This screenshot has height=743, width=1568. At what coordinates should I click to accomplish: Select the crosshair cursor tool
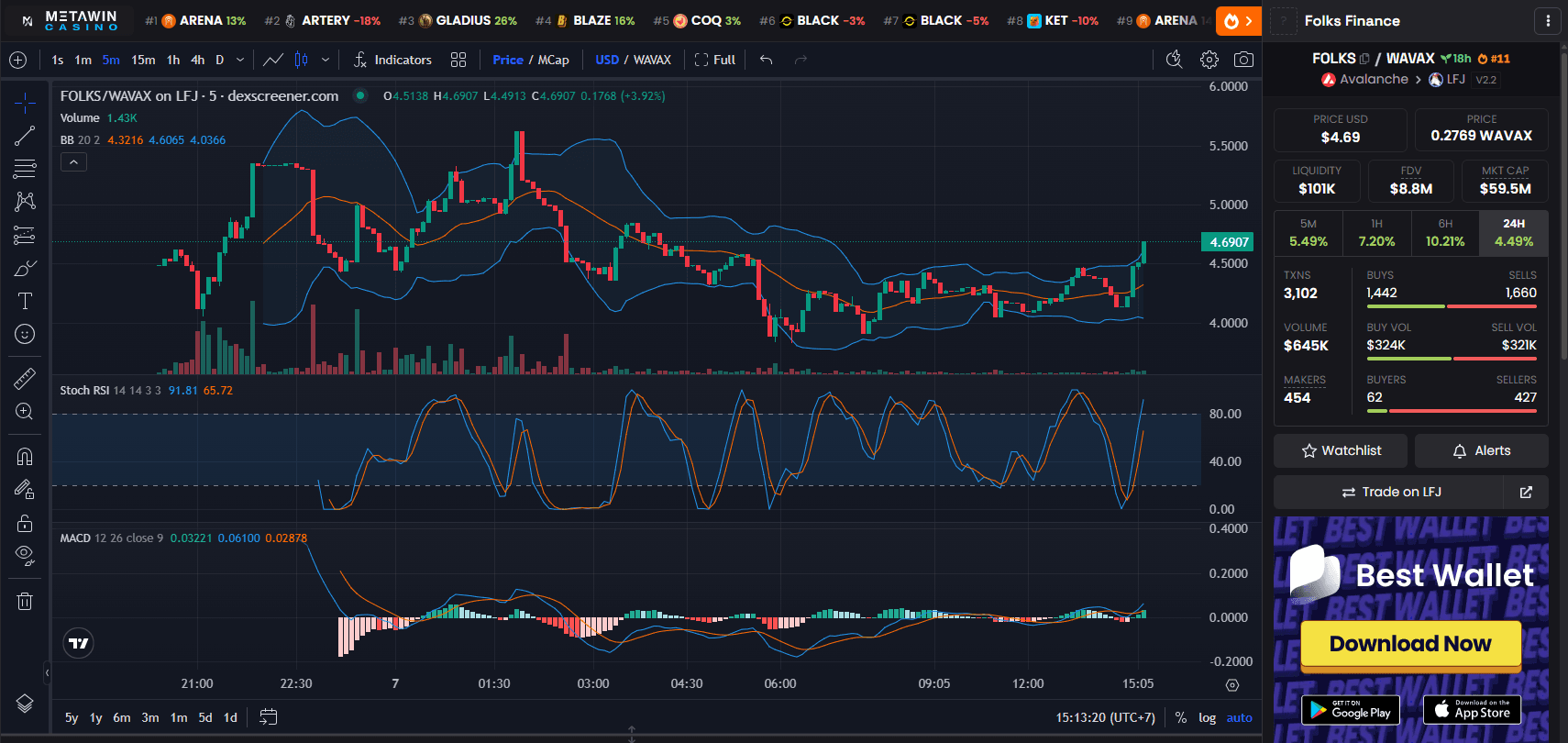click(x=25, y=101)
